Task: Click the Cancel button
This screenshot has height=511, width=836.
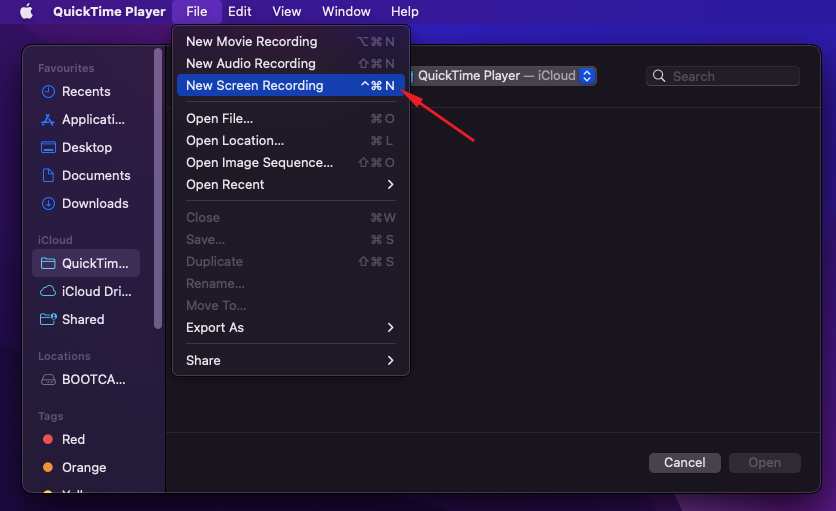Action: click(x=685, y=462)
